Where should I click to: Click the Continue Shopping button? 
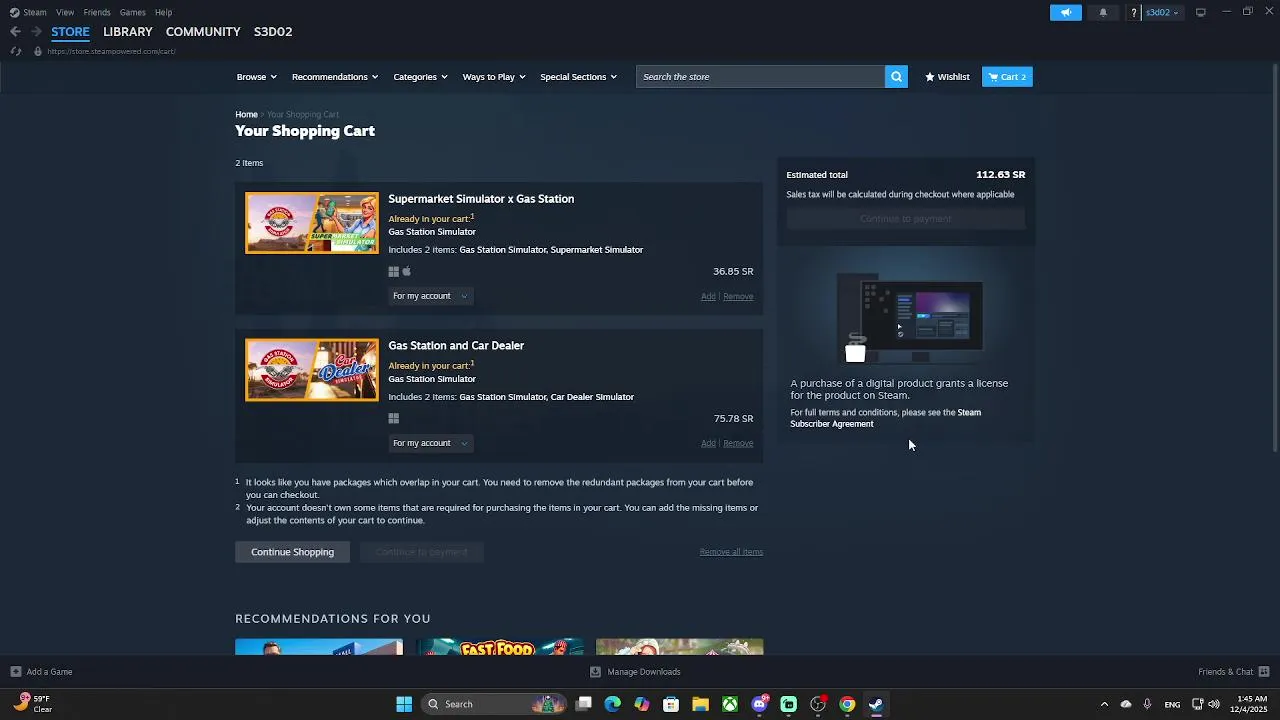point(292,552)
